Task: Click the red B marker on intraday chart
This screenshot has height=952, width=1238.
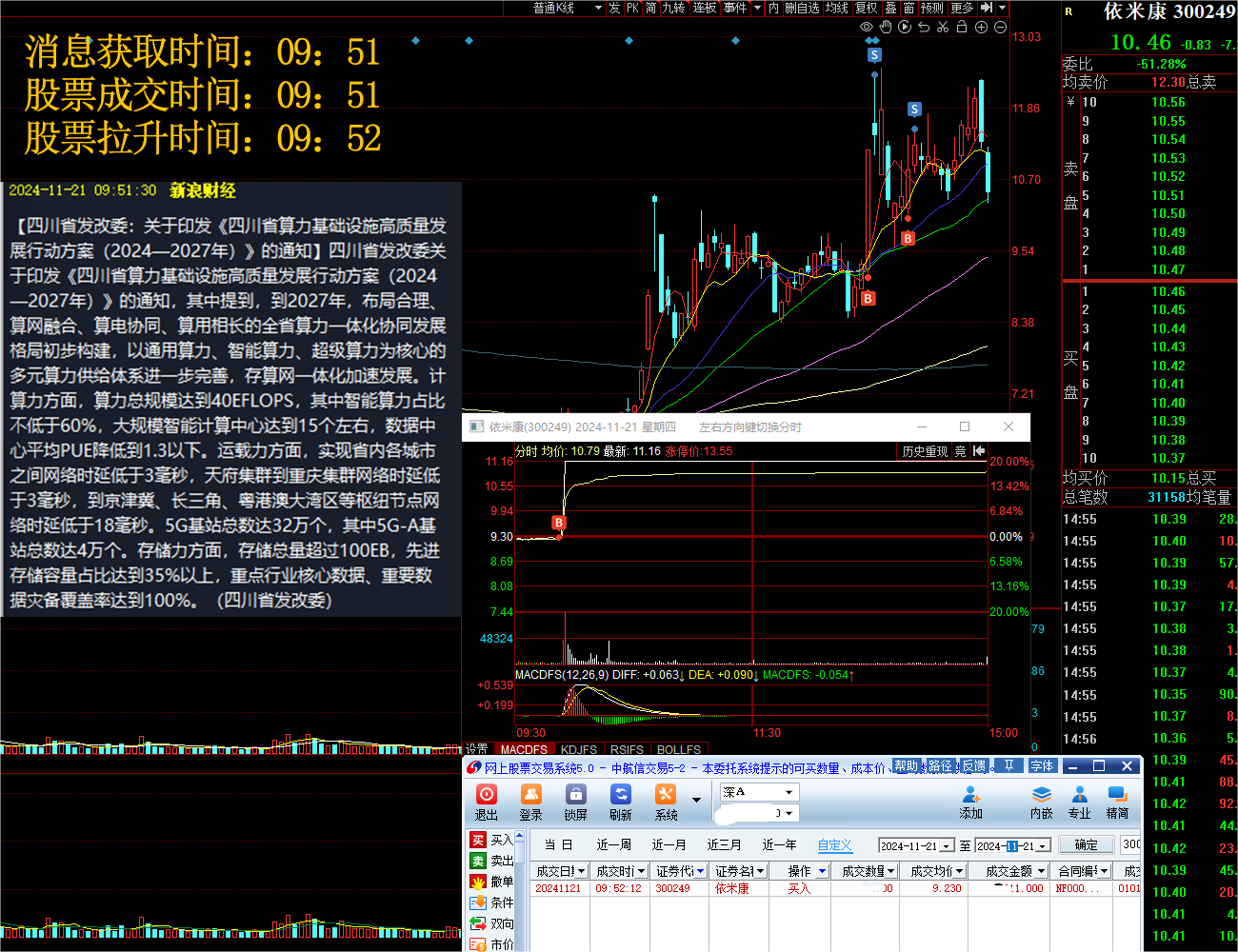Action: pyautogui.click(x=559, y=523)
